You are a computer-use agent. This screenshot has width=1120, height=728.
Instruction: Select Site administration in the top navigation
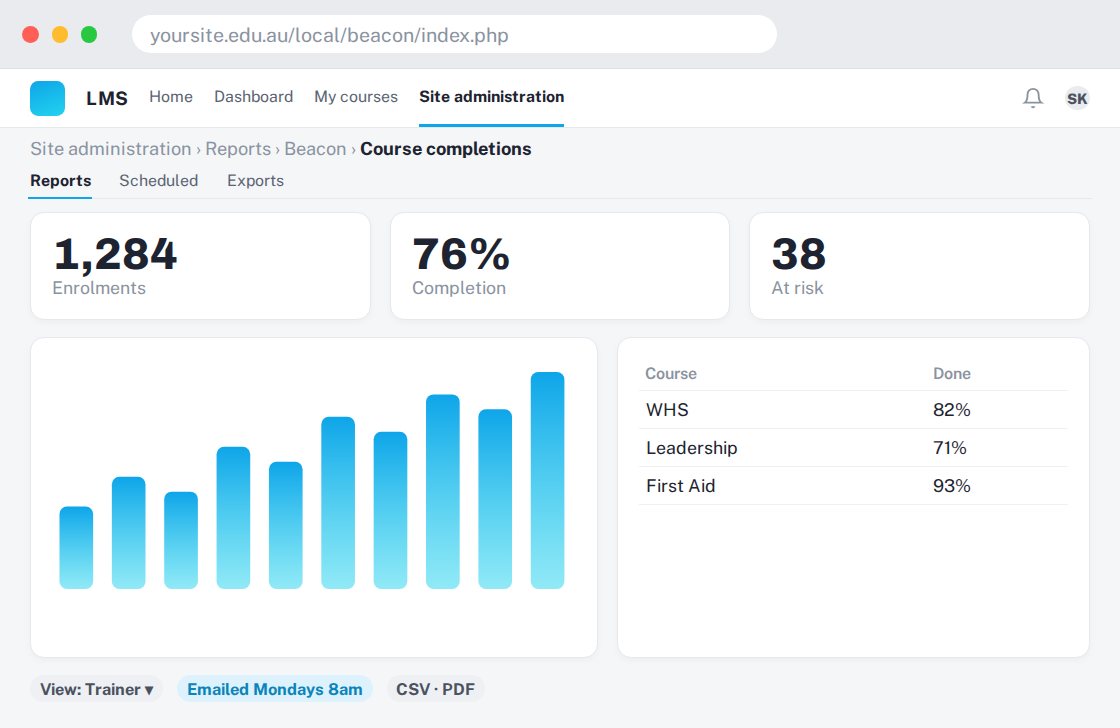[491, 96]
